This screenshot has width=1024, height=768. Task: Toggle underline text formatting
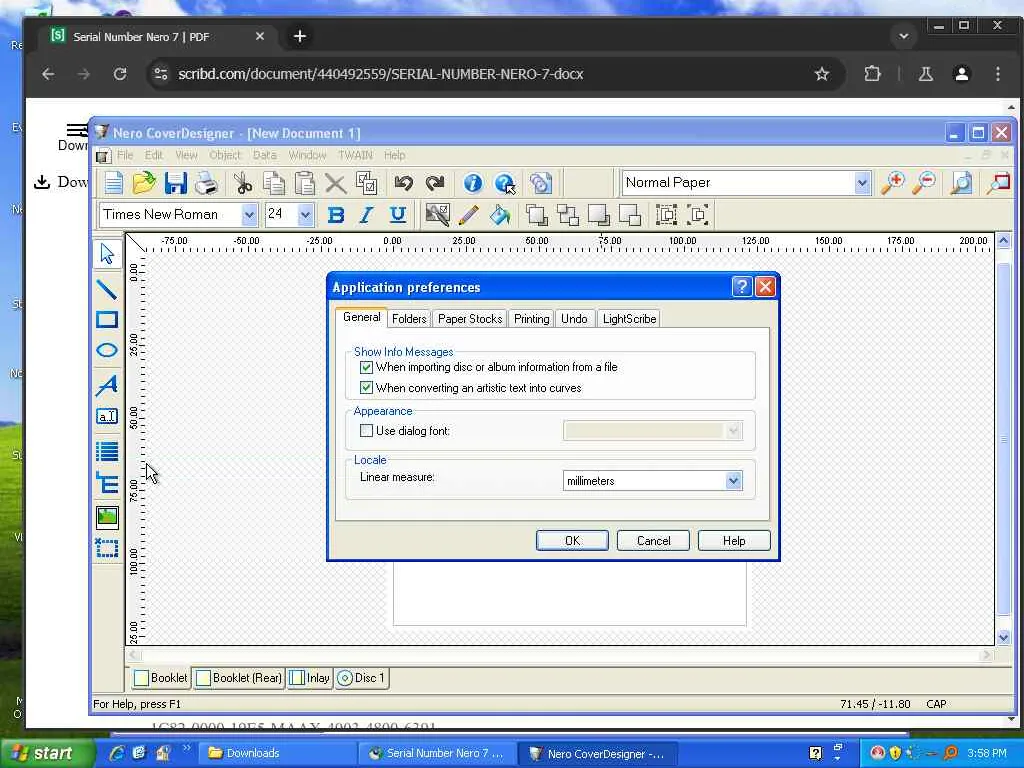point(397,215)
